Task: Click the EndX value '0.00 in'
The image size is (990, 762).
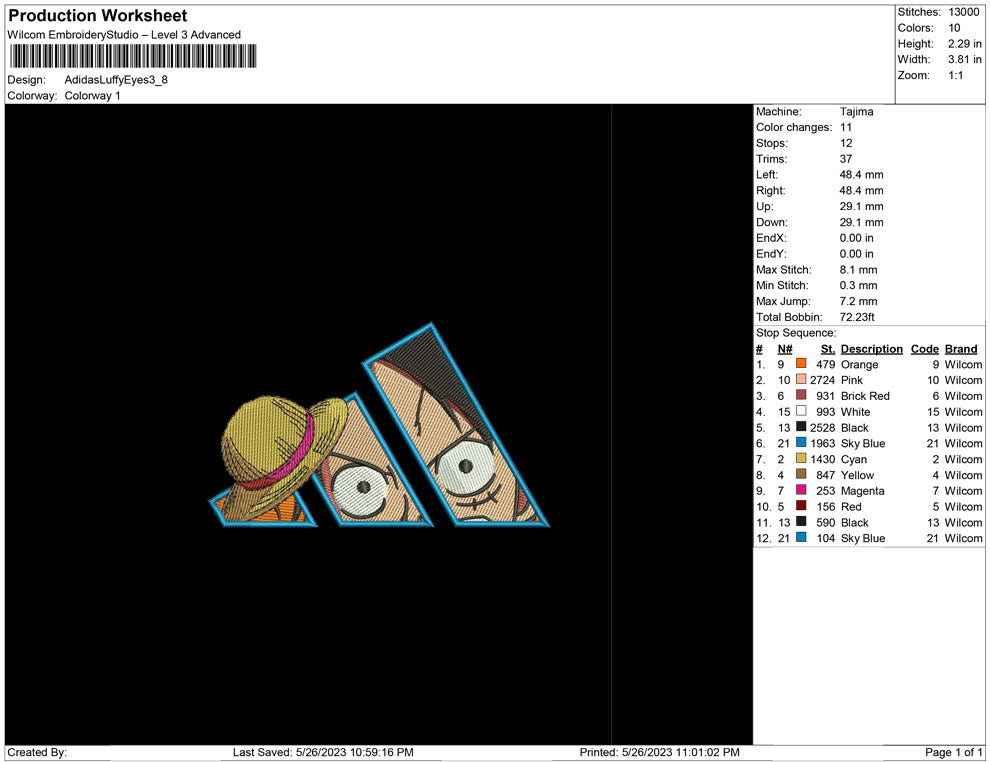Action: tap(856, 238)
